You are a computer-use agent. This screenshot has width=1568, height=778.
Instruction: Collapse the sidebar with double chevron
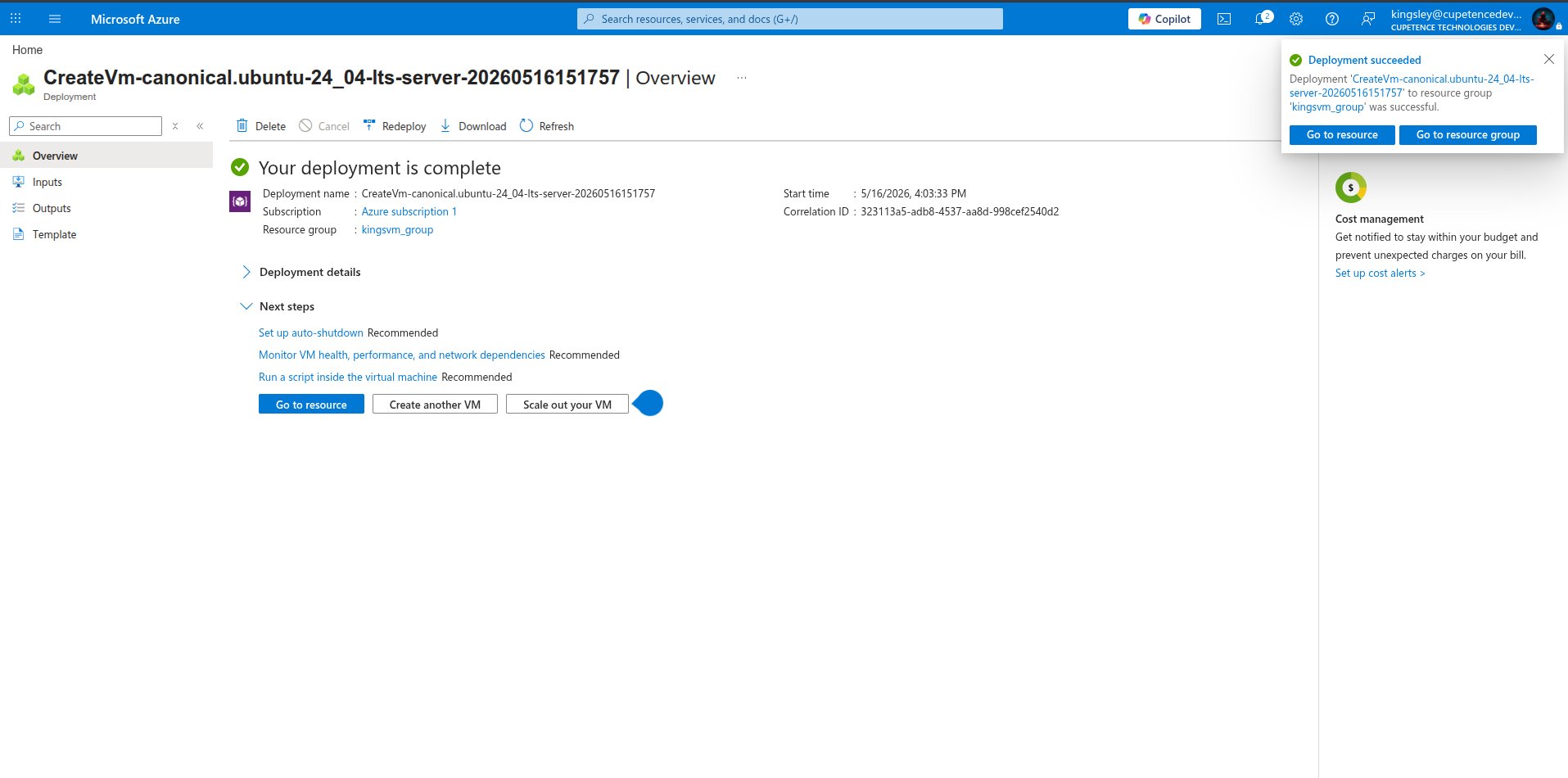click(x=200, y=126)
